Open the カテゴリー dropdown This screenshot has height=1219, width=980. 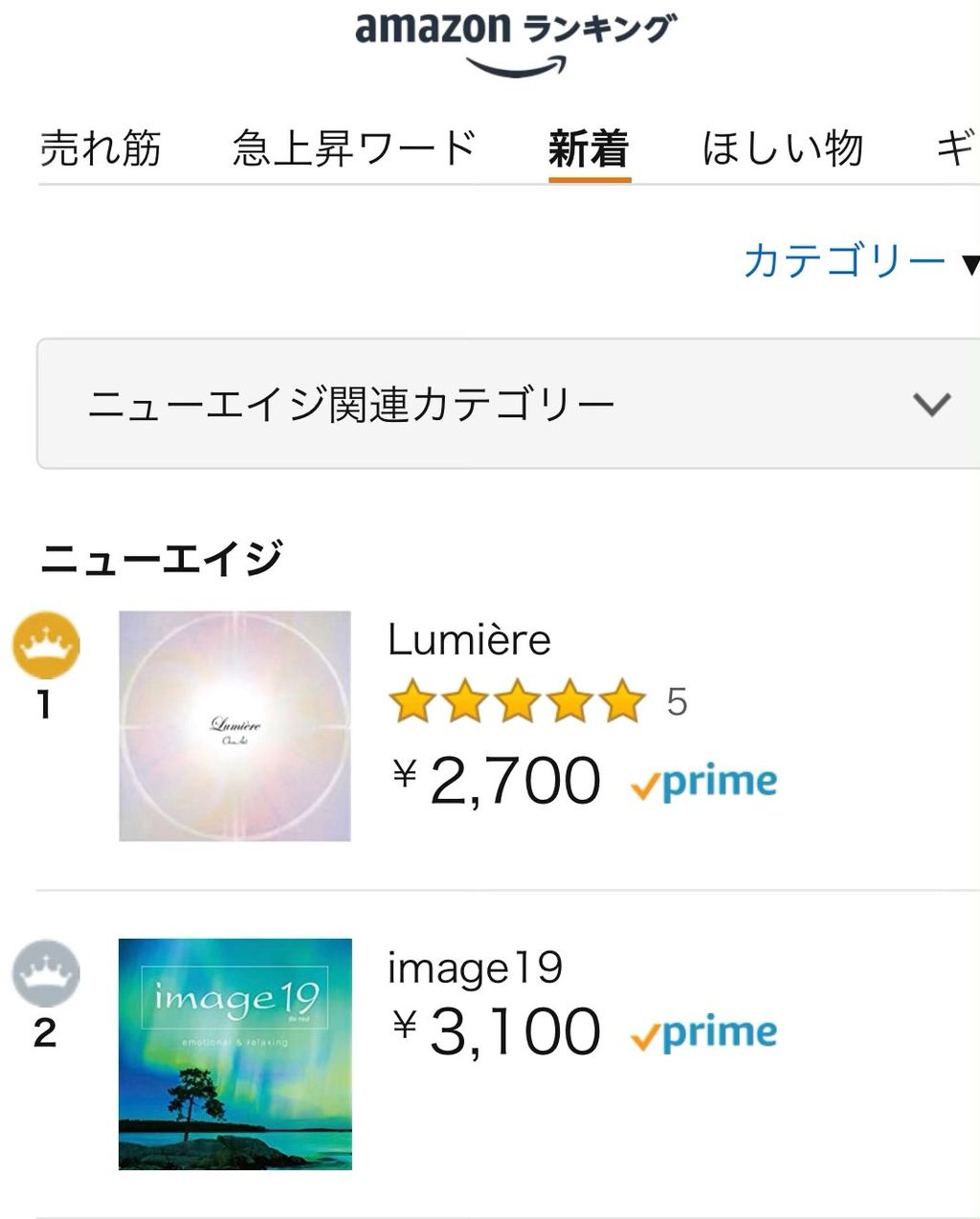(857, 260)
